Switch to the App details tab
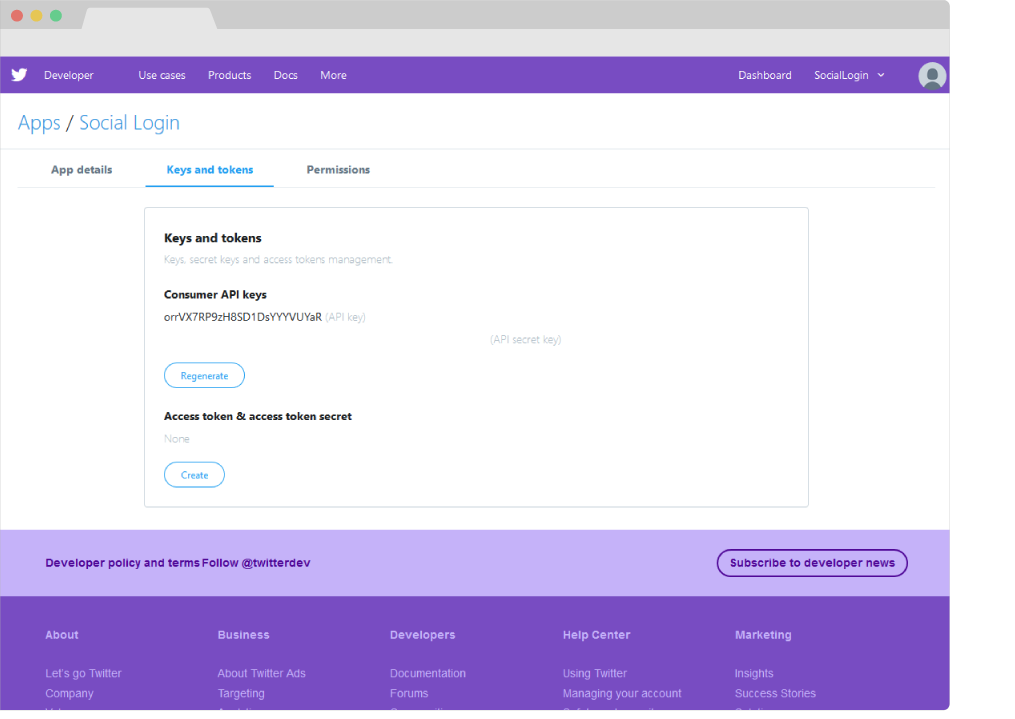The image size is (1015, 719). point(81,170)
